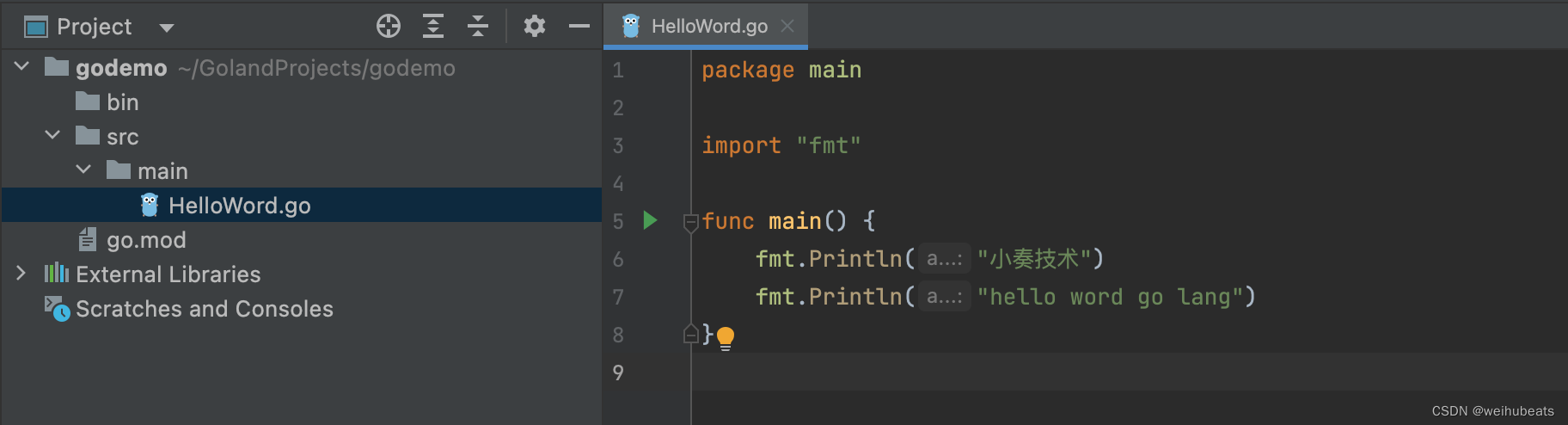Click the Expand All toolbar icon
This screenshot has width=1568, height=425.
(x=433, y=27)
